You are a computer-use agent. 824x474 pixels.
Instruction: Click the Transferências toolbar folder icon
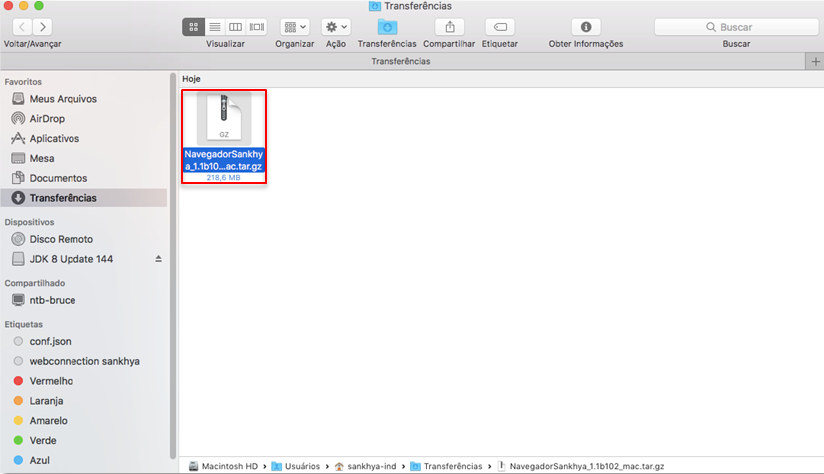coord(387,27)
